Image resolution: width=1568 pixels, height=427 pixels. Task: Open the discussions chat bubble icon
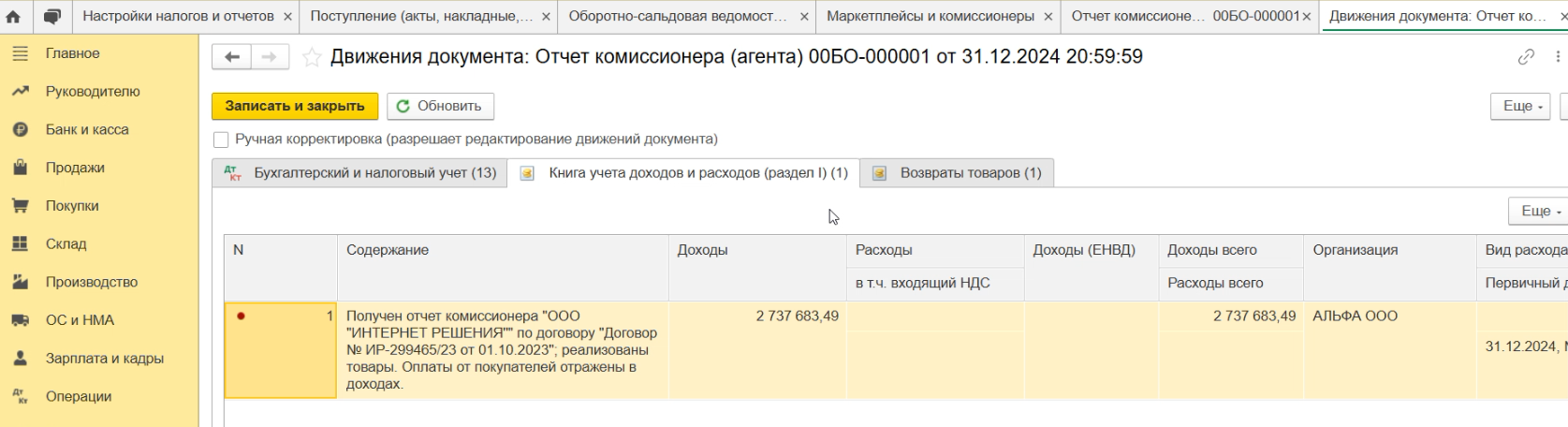pyautogui.click(x=52, y=16)
